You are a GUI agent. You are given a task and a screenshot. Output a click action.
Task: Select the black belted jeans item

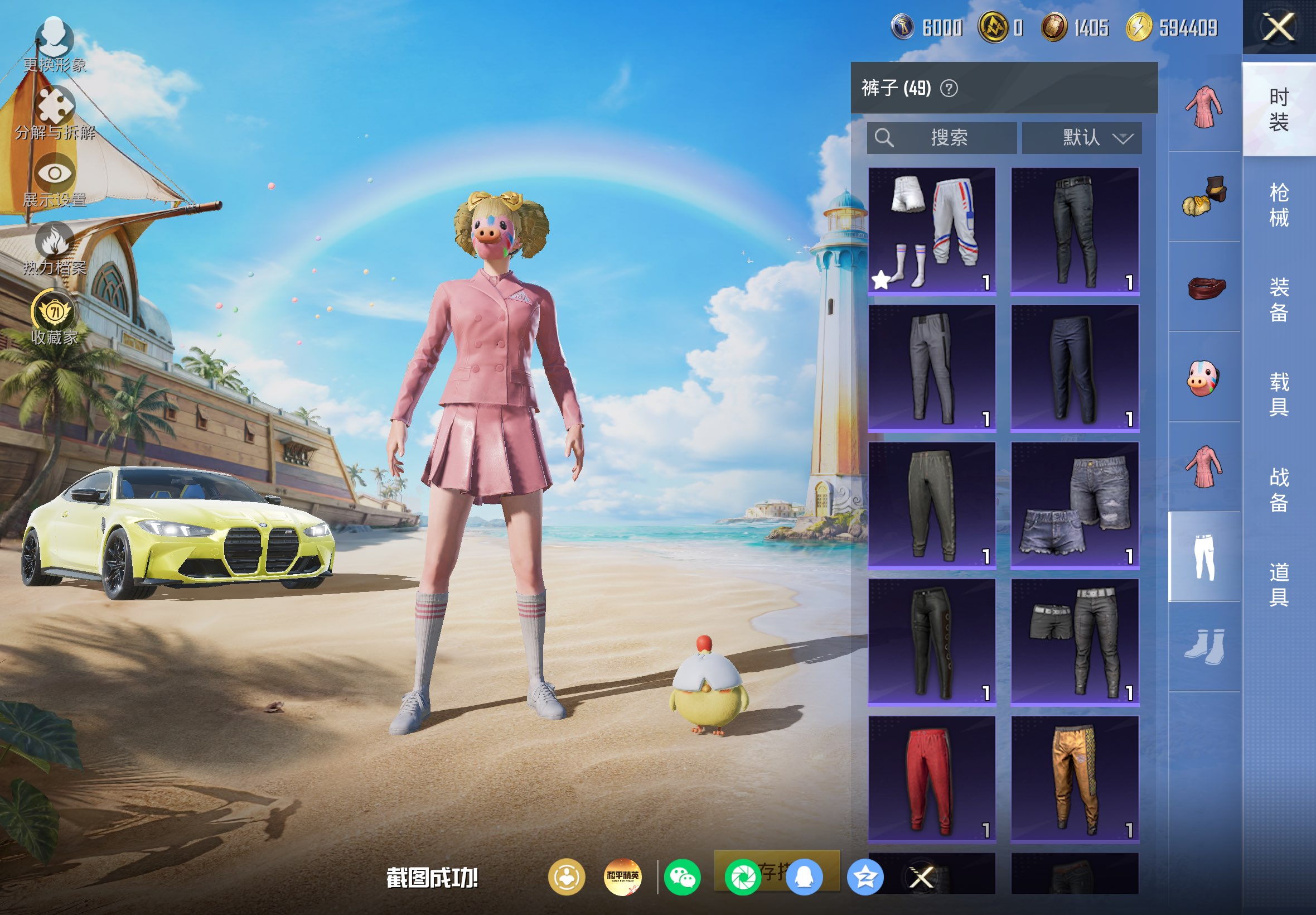[1075, 232]
